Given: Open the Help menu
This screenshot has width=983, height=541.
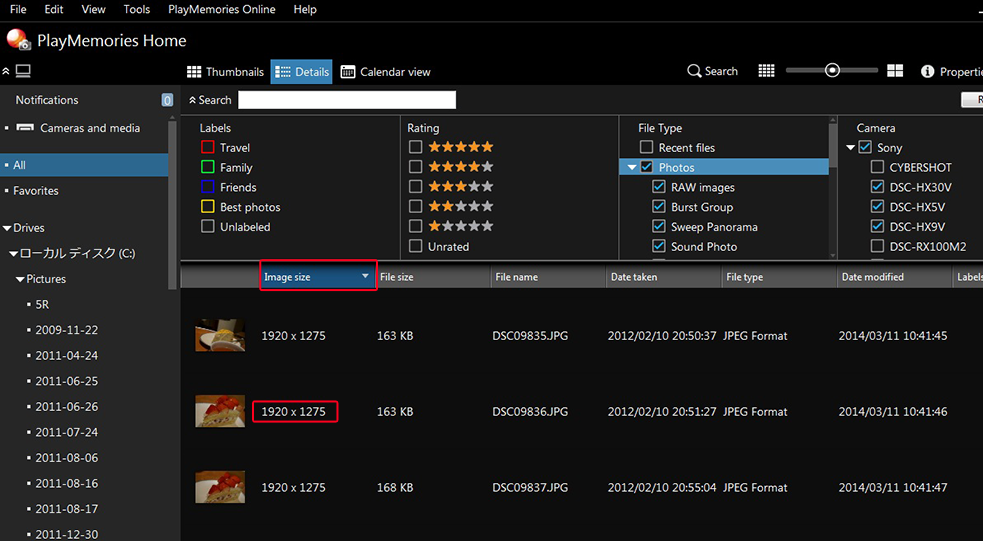Looking at the screenshot, I should 305,9.
